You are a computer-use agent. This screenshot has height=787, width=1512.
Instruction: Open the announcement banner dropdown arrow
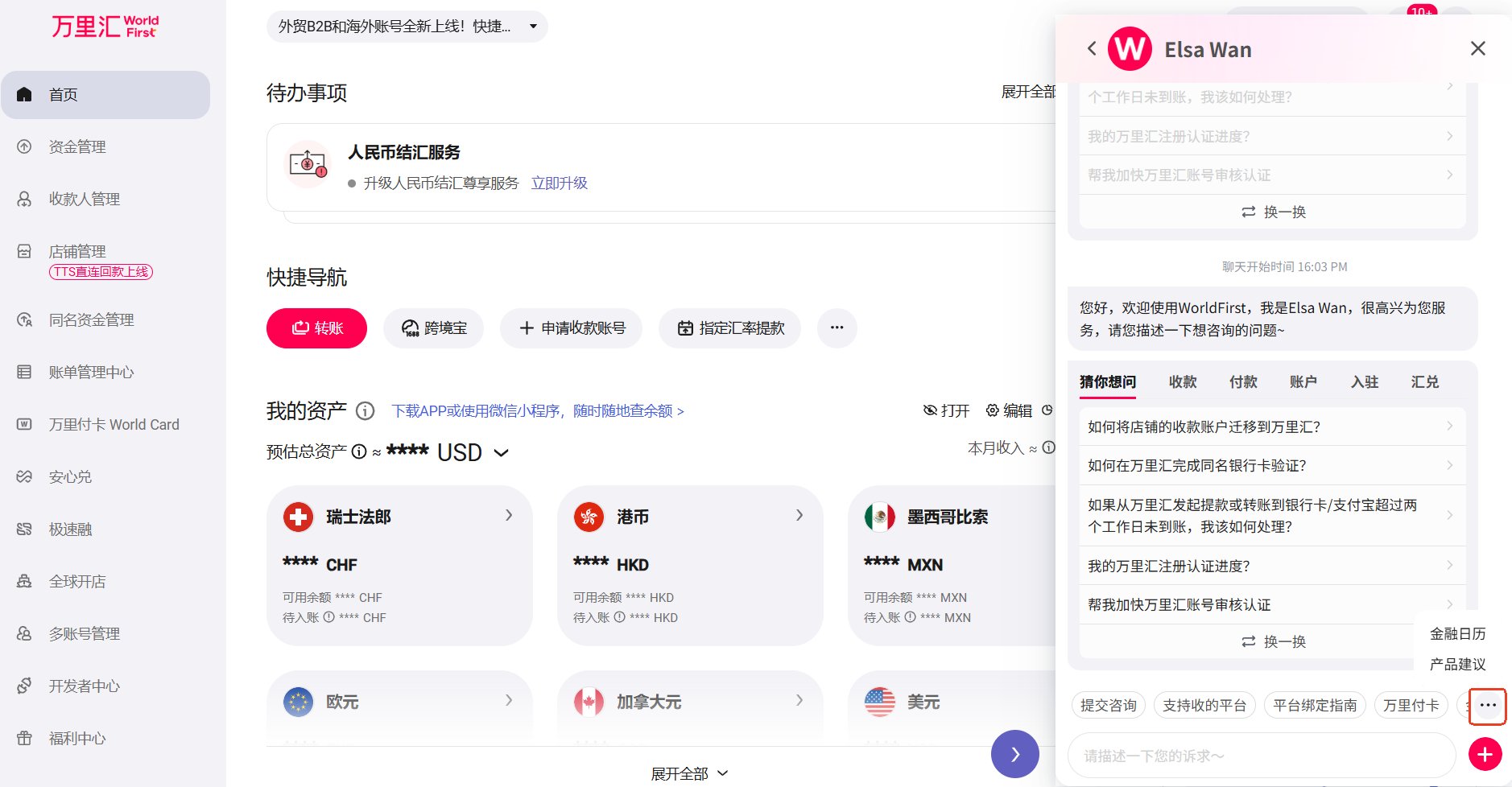(x=533, y=27)
